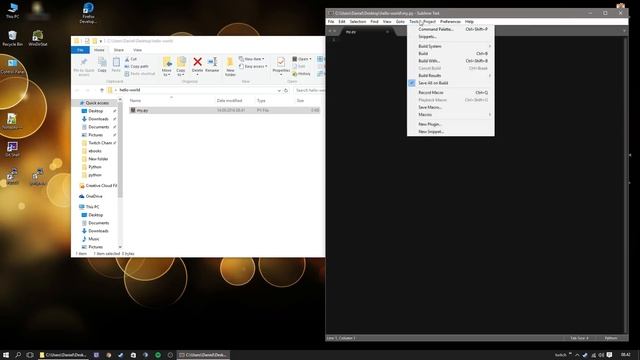The height and width of the screenshot is (360, 640).
Task: Click the Cut command in Explorer ribbon
Action: 131,59
